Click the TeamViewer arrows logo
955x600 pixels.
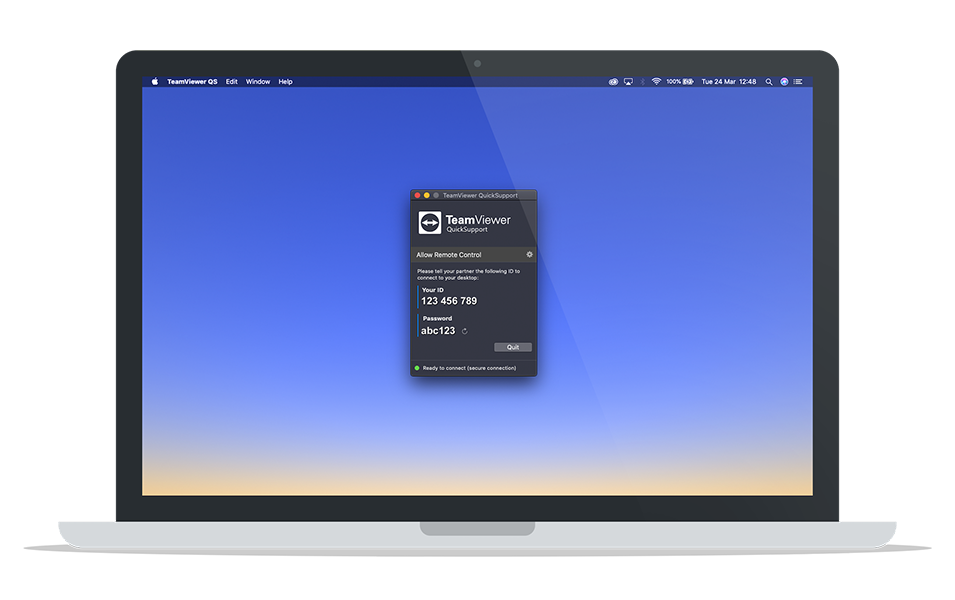430,223
